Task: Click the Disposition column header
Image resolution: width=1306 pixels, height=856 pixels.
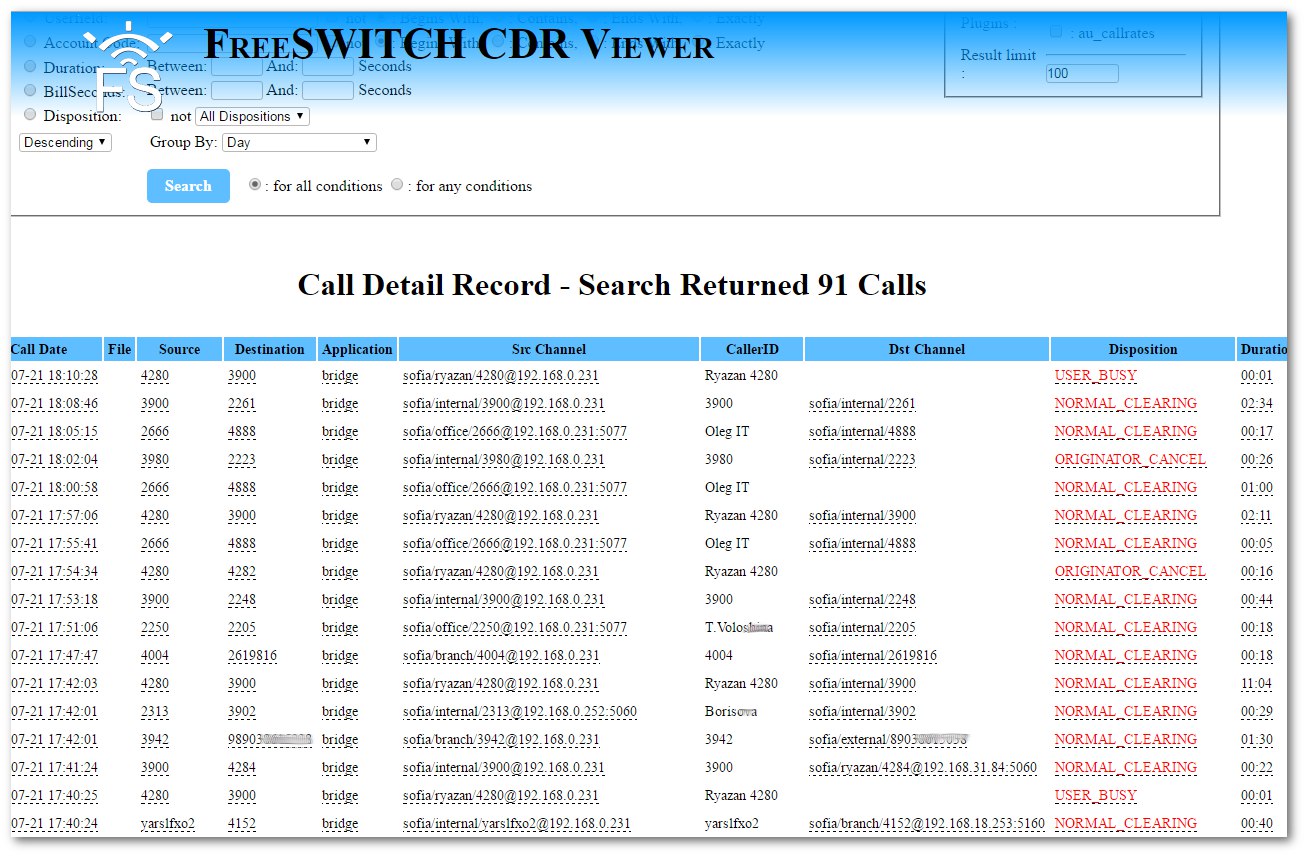Action: [1143, 349]
